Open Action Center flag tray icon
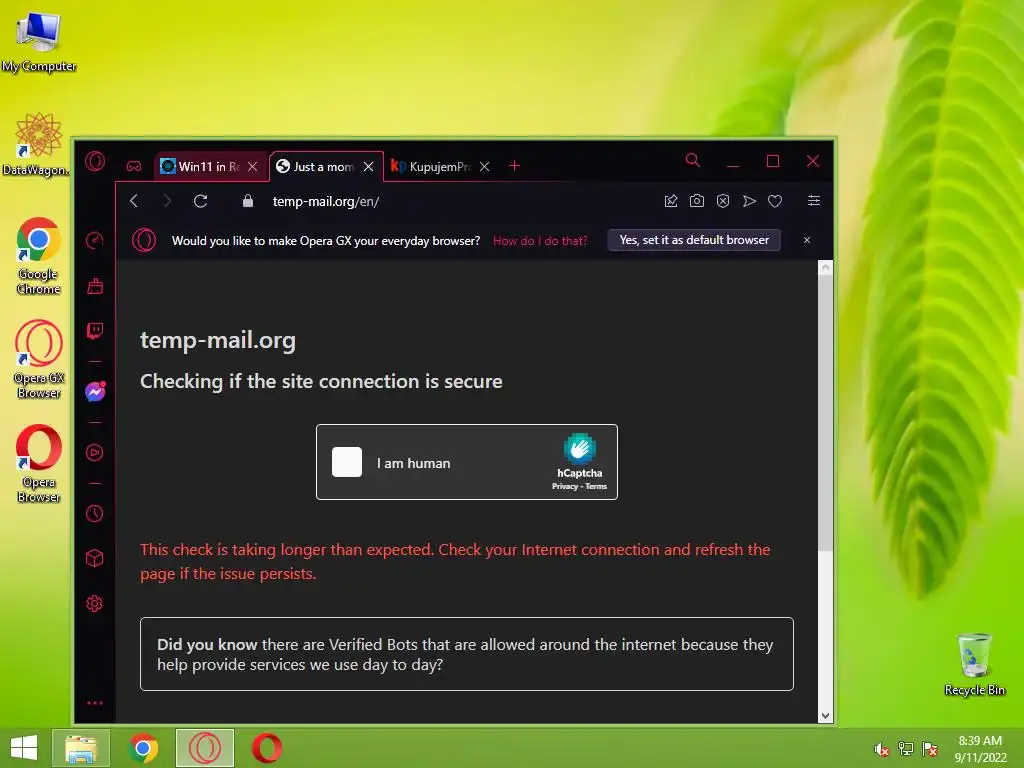 [930, 749]
